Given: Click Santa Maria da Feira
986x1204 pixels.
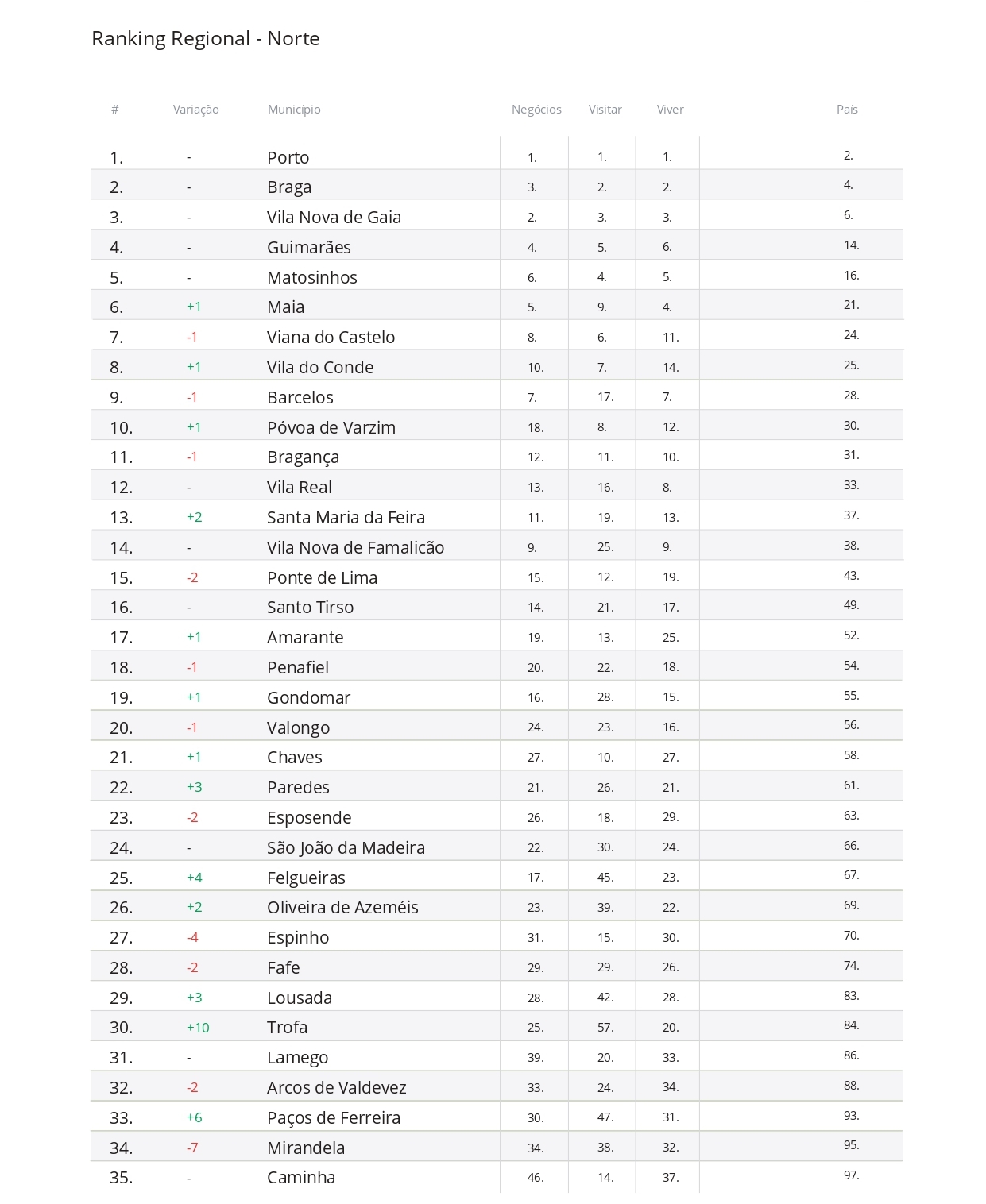Looking at the screenshot, I should pyautogui.click(x=346, y=517).
